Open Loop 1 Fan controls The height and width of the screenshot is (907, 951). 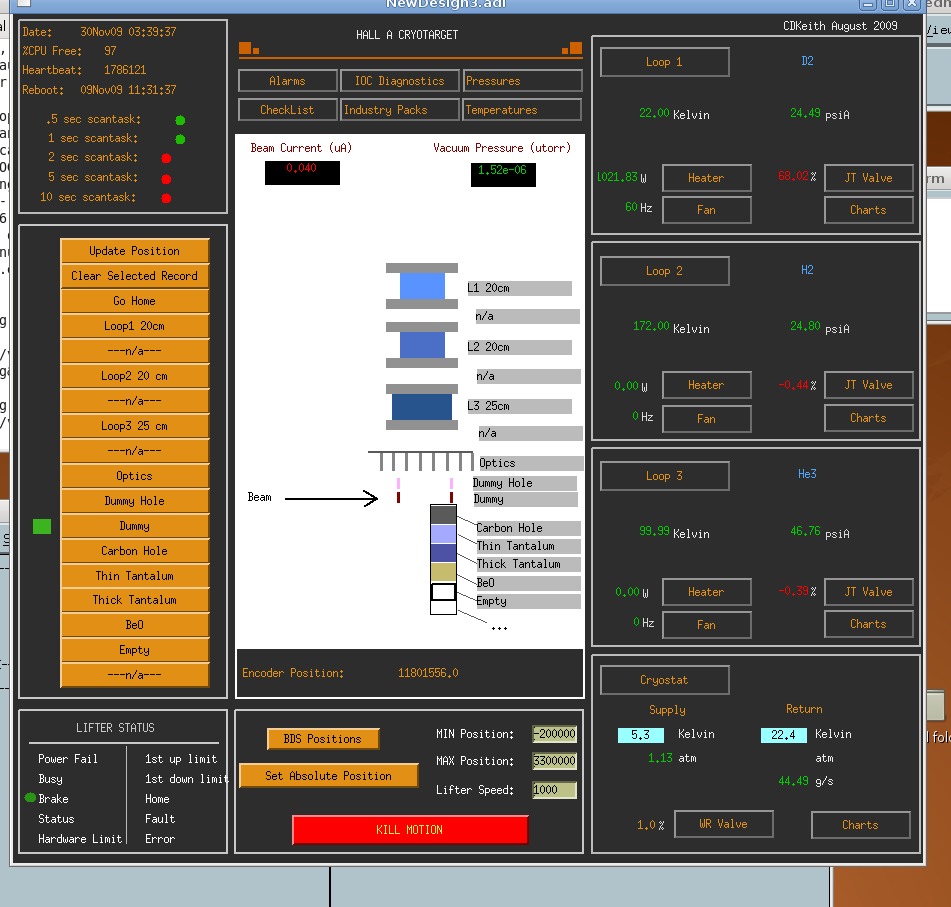(x=707, y=210)
